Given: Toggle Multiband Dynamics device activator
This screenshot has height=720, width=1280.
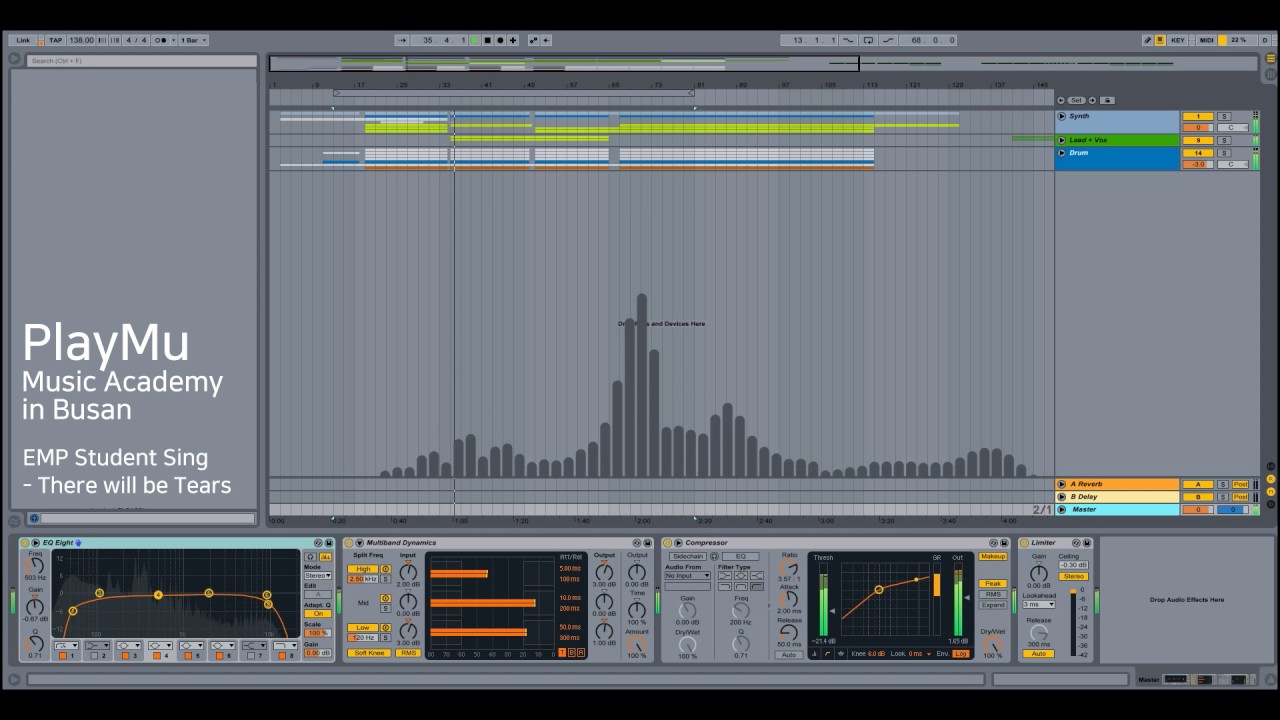Looking at the screenshot, I should tap(349, 543).
